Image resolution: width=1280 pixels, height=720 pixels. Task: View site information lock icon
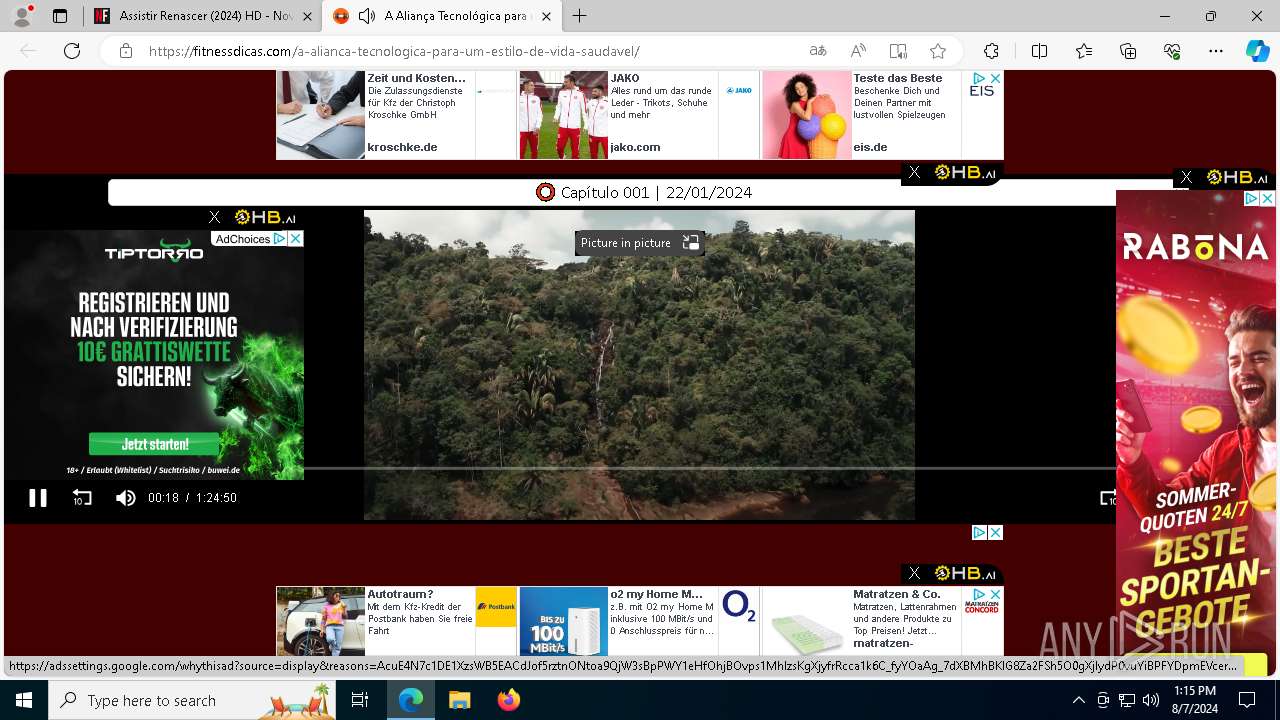[x=125, y=51]
